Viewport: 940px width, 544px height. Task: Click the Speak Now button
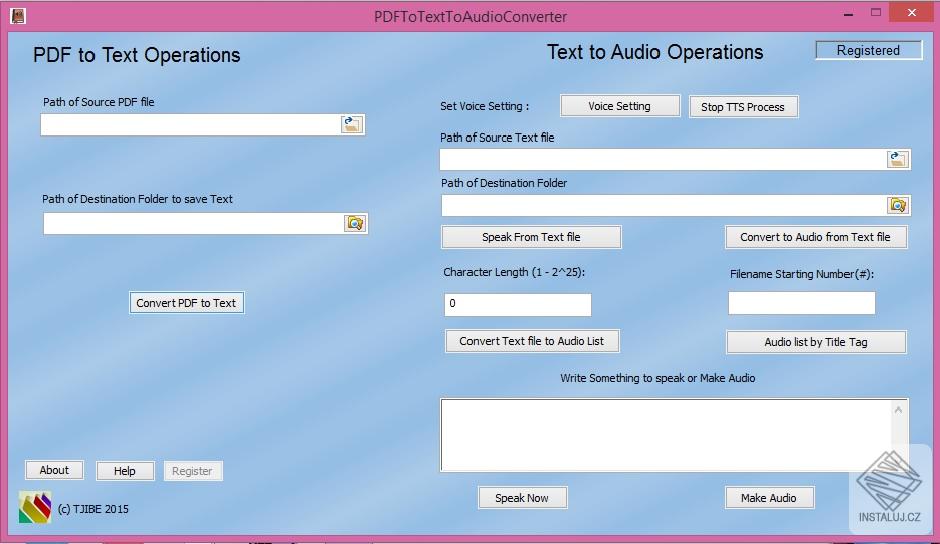click(x=522, y=498)
